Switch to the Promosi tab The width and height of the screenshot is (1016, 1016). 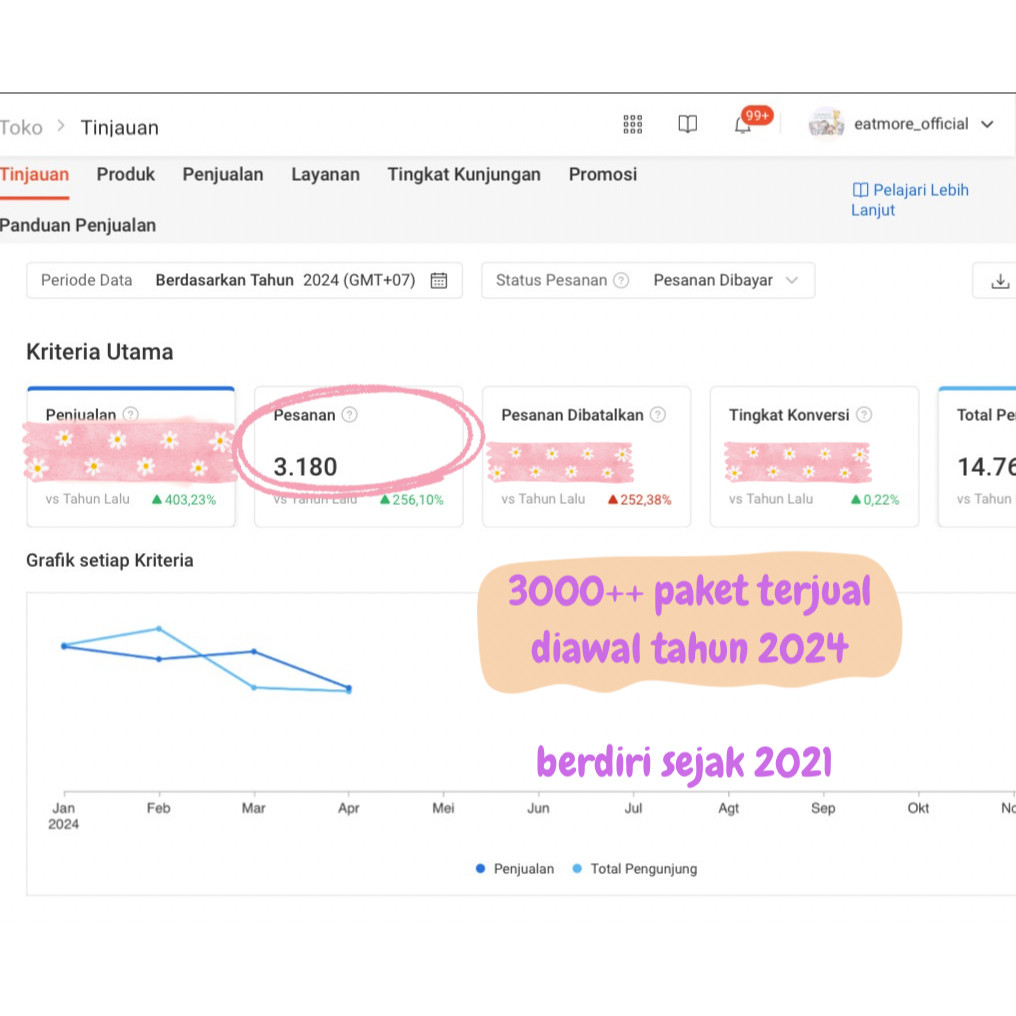[602, 174]
